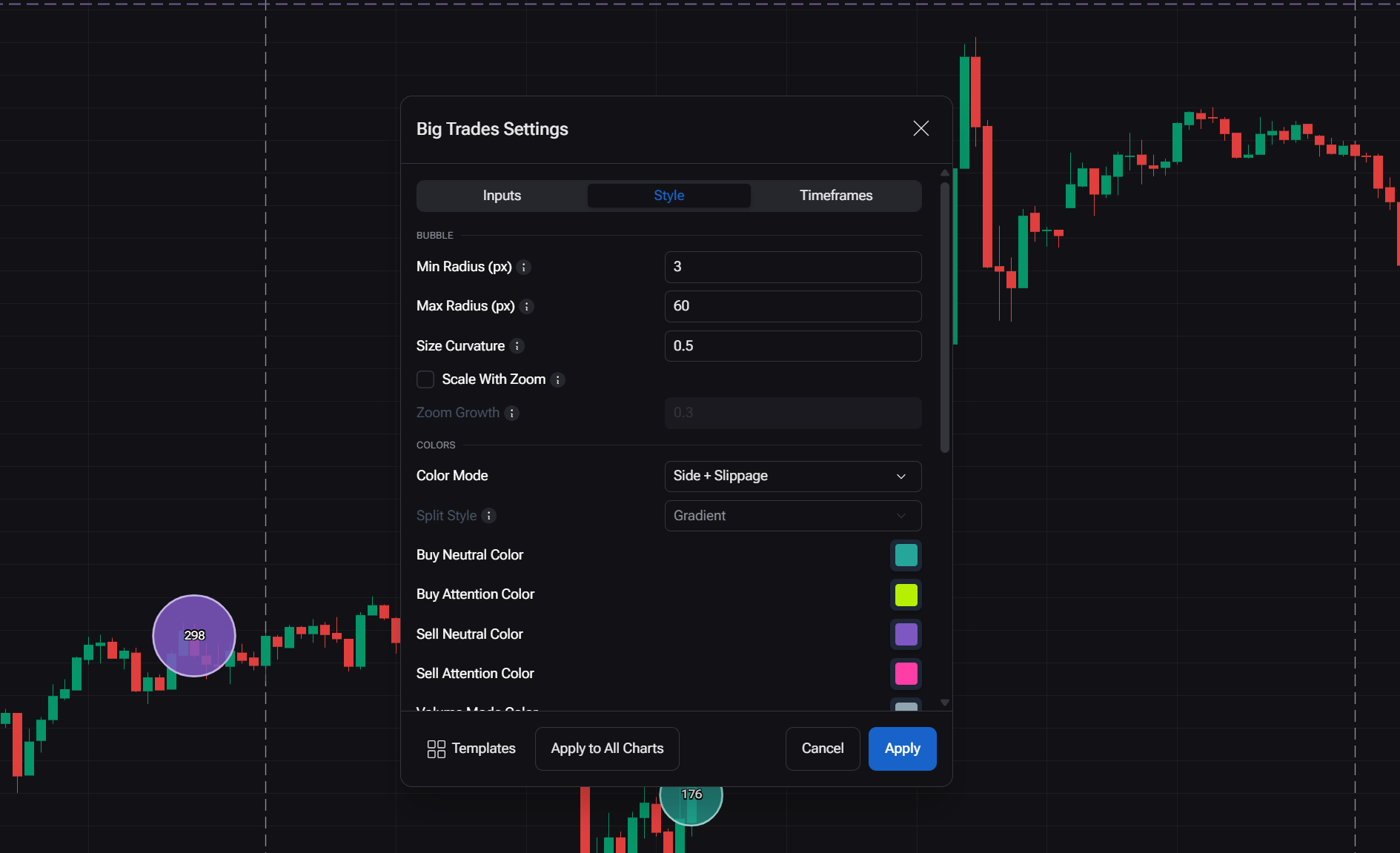Viewport: 1400px width, 853px height.
Task: Open the Size Curvature info icon
Action: 517,346
